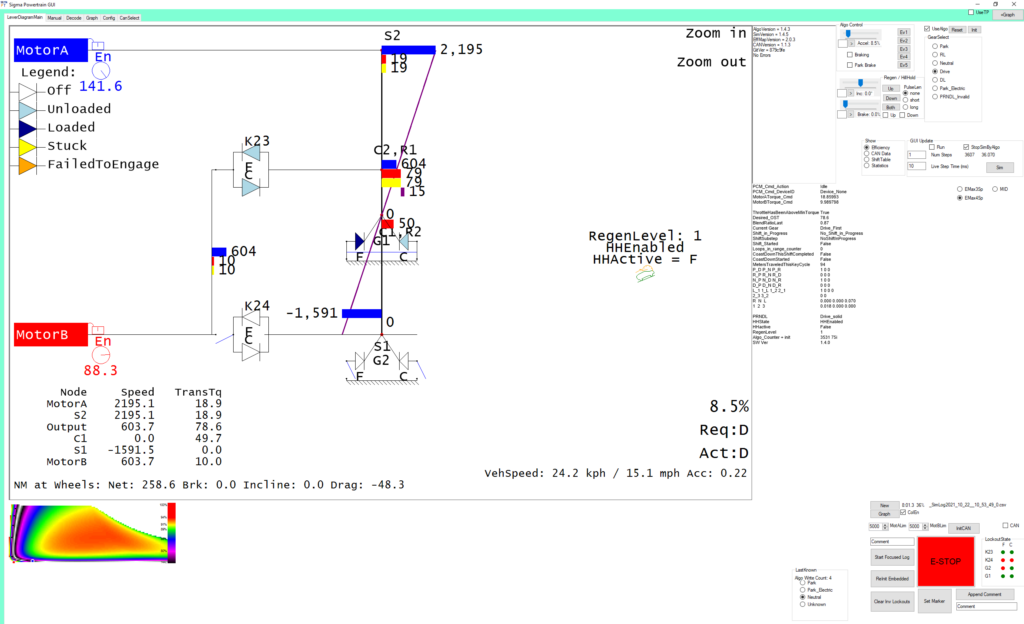Tick the Run checkbox in GUI Update

[x=932, y=147]
